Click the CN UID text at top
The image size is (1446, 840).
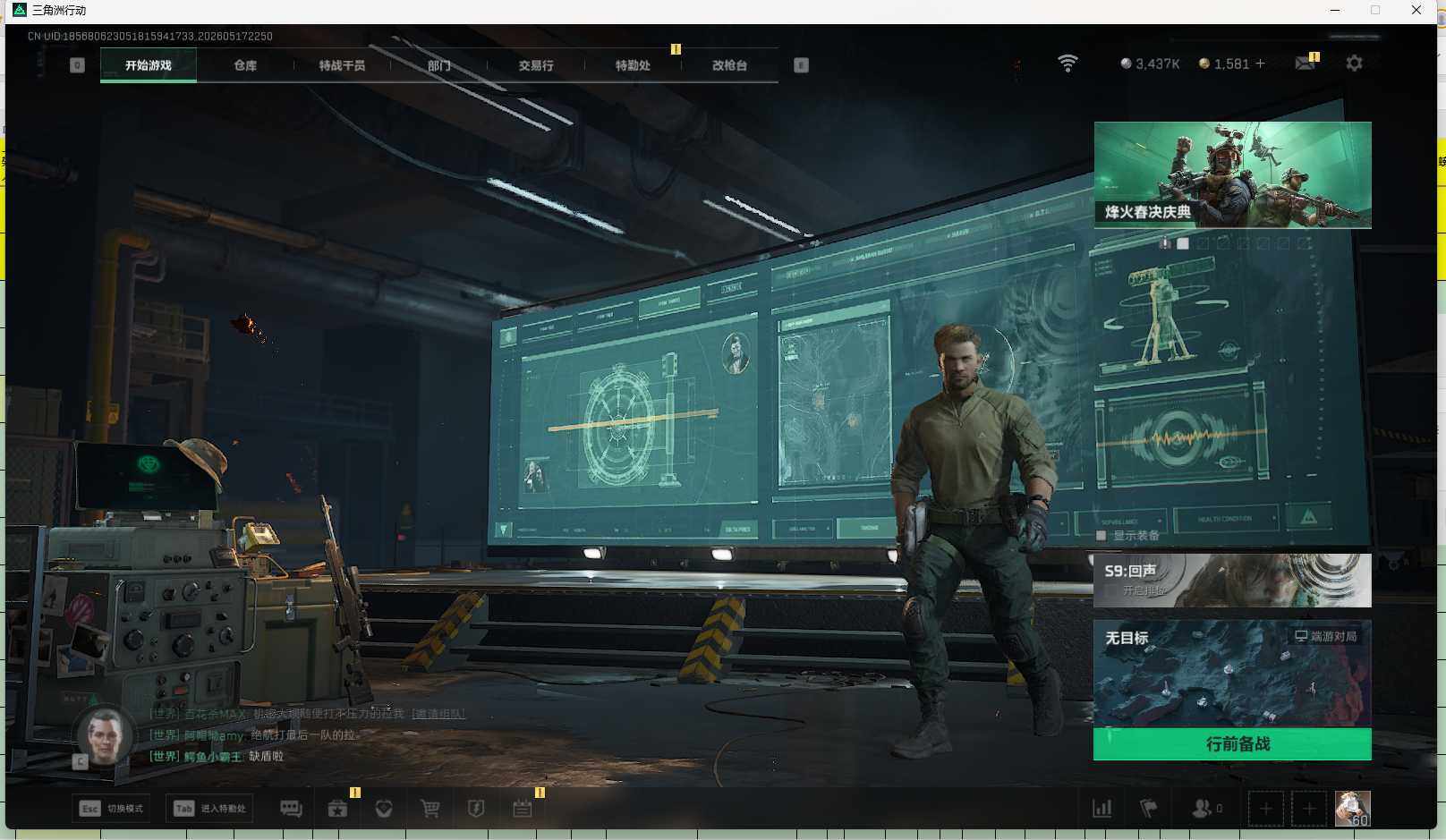click(x=150, y=37)
